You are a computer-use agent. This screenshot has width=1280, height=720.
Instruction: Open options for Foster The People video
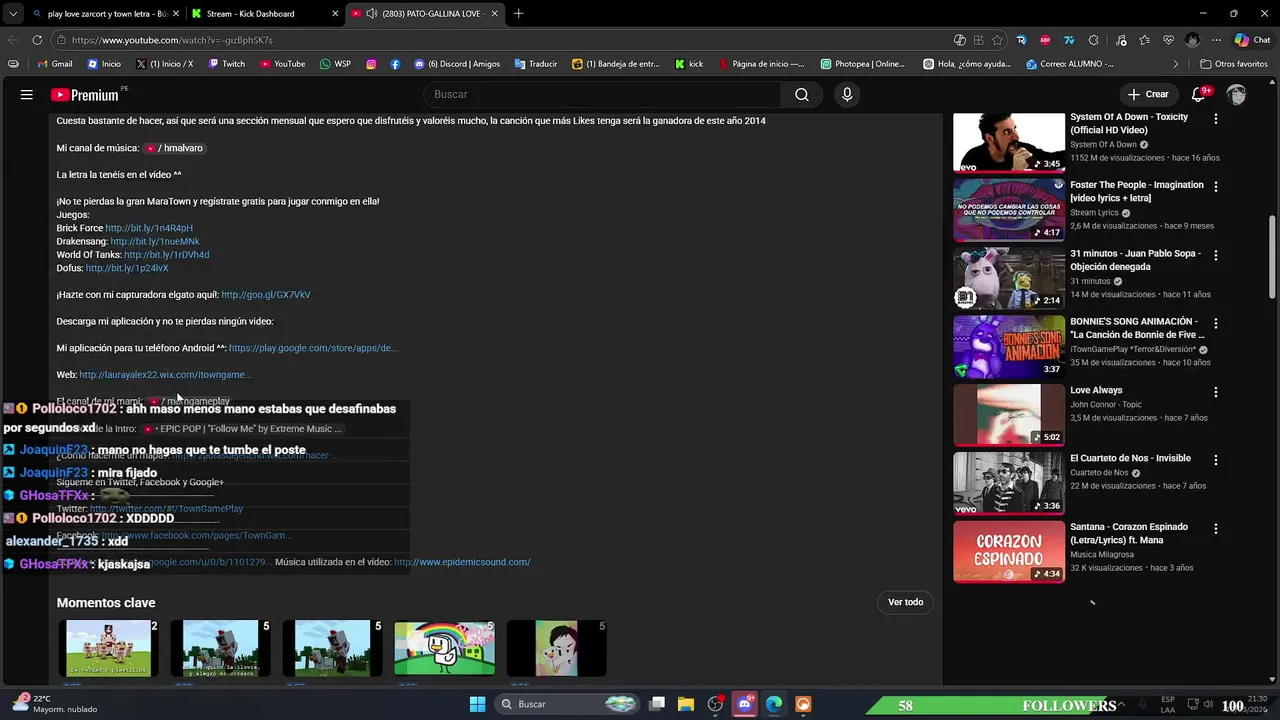pos(1216,187)
